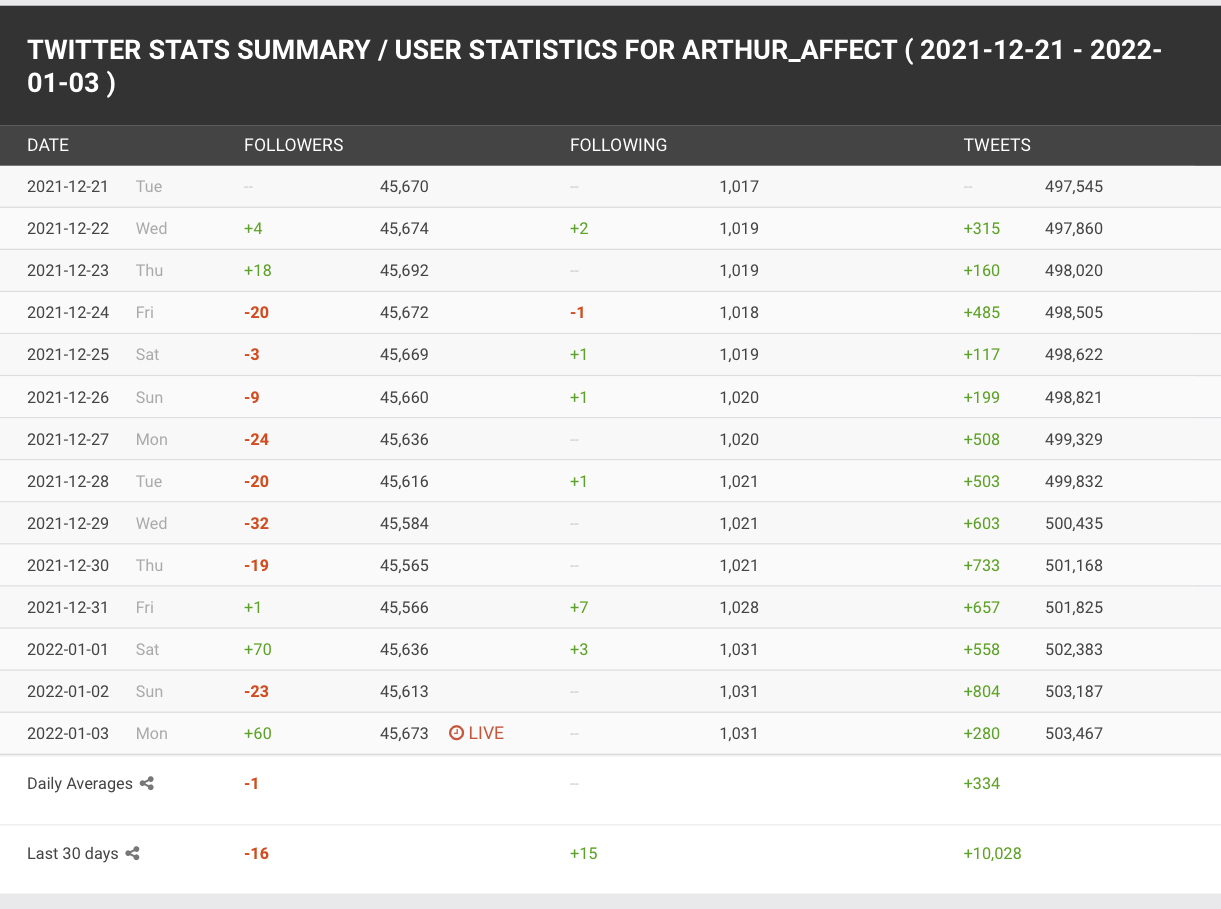Select the date 2021-12-30
Screen dimensions: 1221x909
[68, 565]
